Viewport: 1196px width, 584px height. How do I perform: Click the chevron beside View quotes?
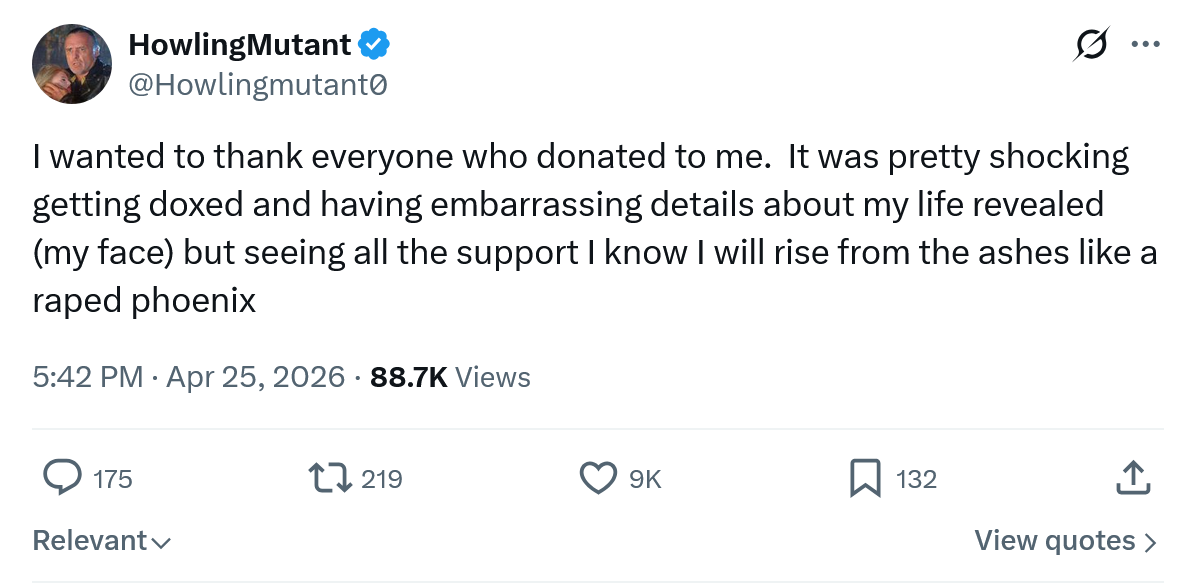coord(1150,542)
